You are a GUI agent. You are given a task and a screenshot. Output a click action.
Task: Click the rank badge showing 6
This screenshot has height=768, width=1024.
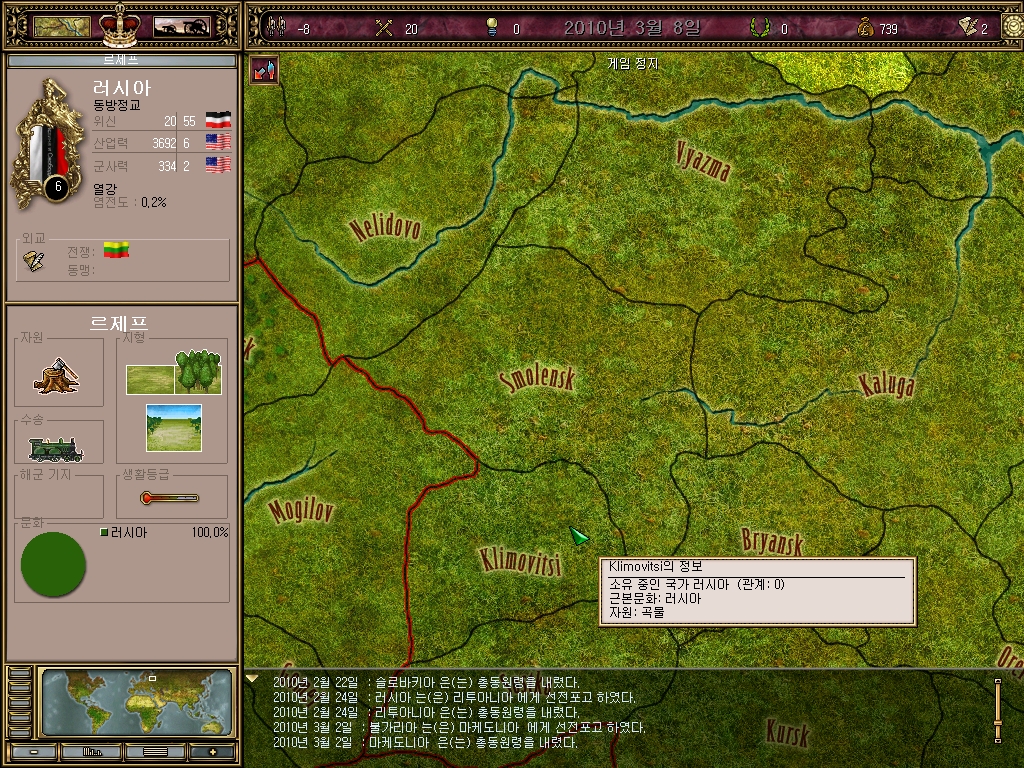pyautogui.click(x=57, y=187)
